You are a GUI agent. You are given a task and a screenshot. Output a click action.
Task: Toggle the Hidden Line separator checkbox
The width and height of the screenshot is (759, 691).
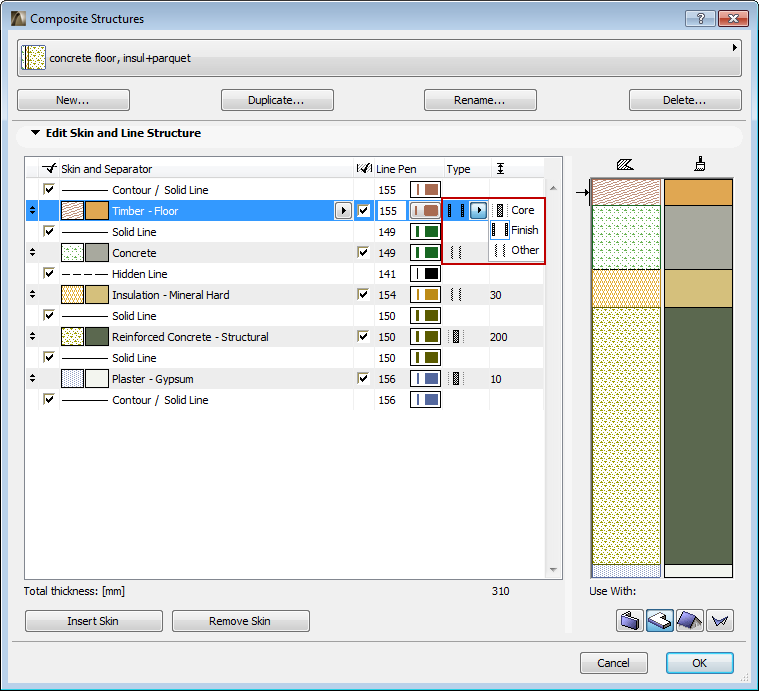(x=49, y=273)
